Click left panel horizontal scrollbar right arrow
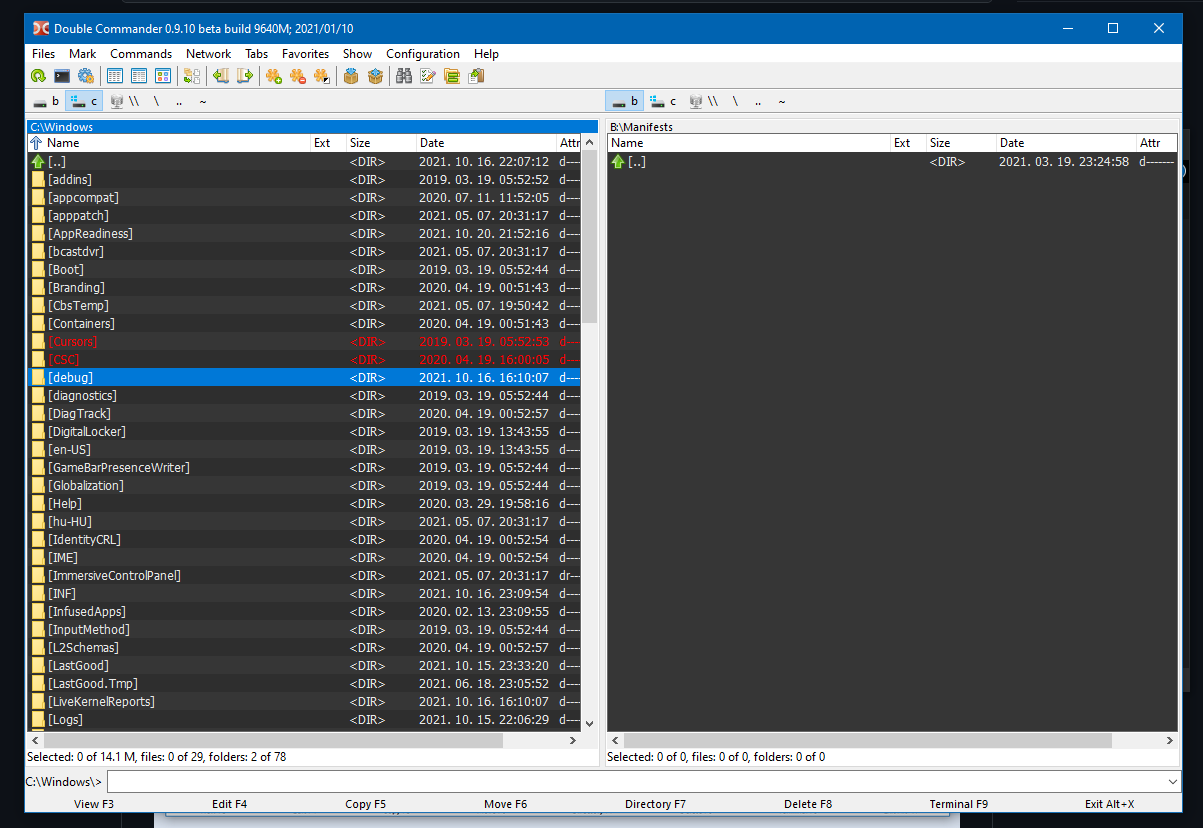This screenshot has height=828, width=1203. 573,741
